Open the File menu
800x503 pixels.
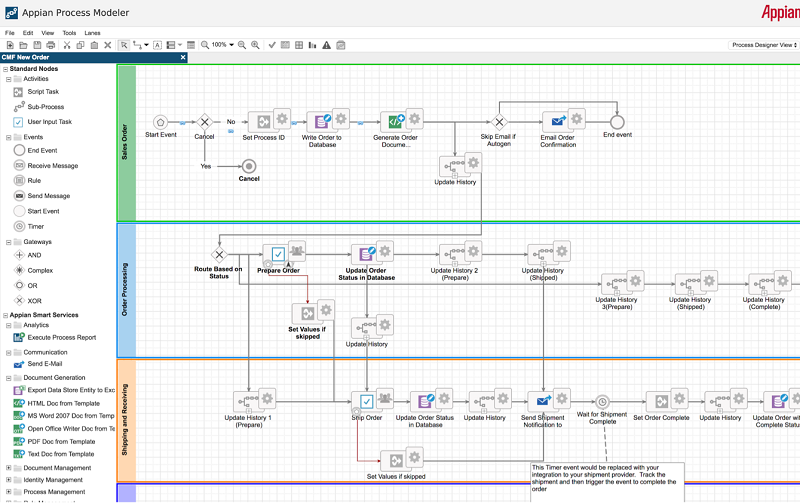pos(10,33)
